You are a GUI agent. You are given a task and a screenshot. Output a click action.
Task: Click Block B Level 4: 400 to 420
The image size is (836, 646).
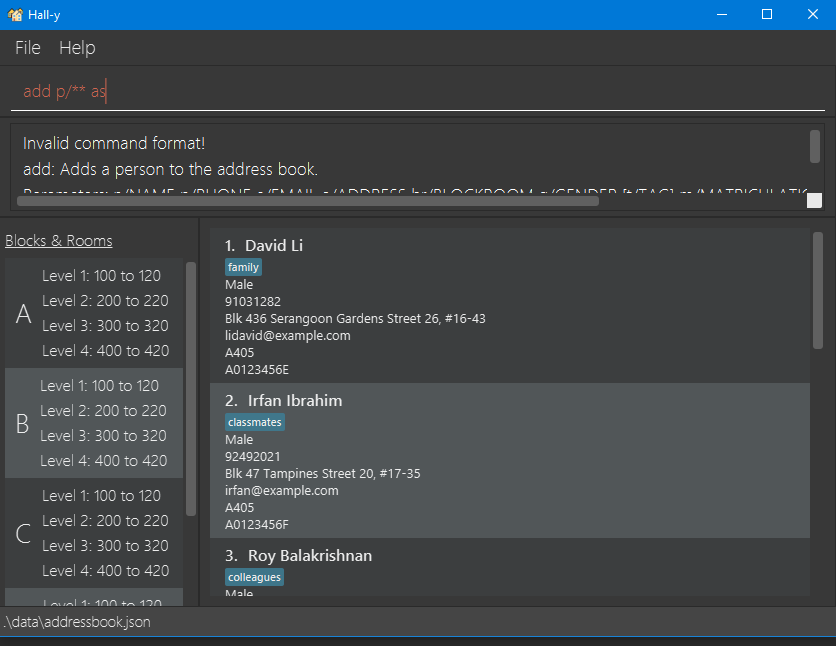(x=103, y=461)
